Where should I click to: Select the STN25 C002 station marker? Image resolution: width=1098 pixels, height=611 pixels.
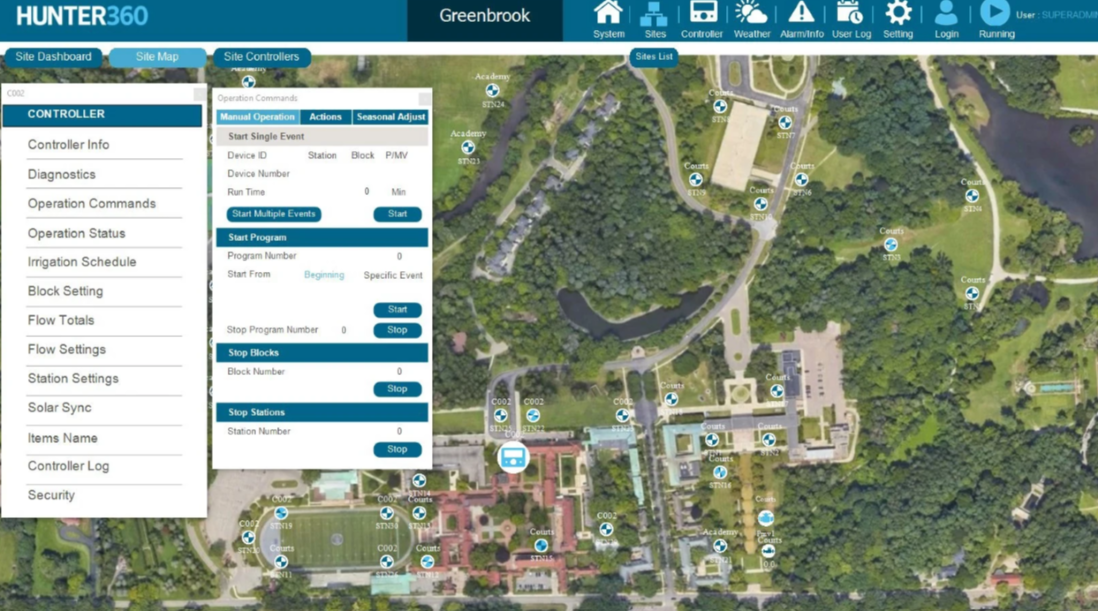[x=500, y=416]
